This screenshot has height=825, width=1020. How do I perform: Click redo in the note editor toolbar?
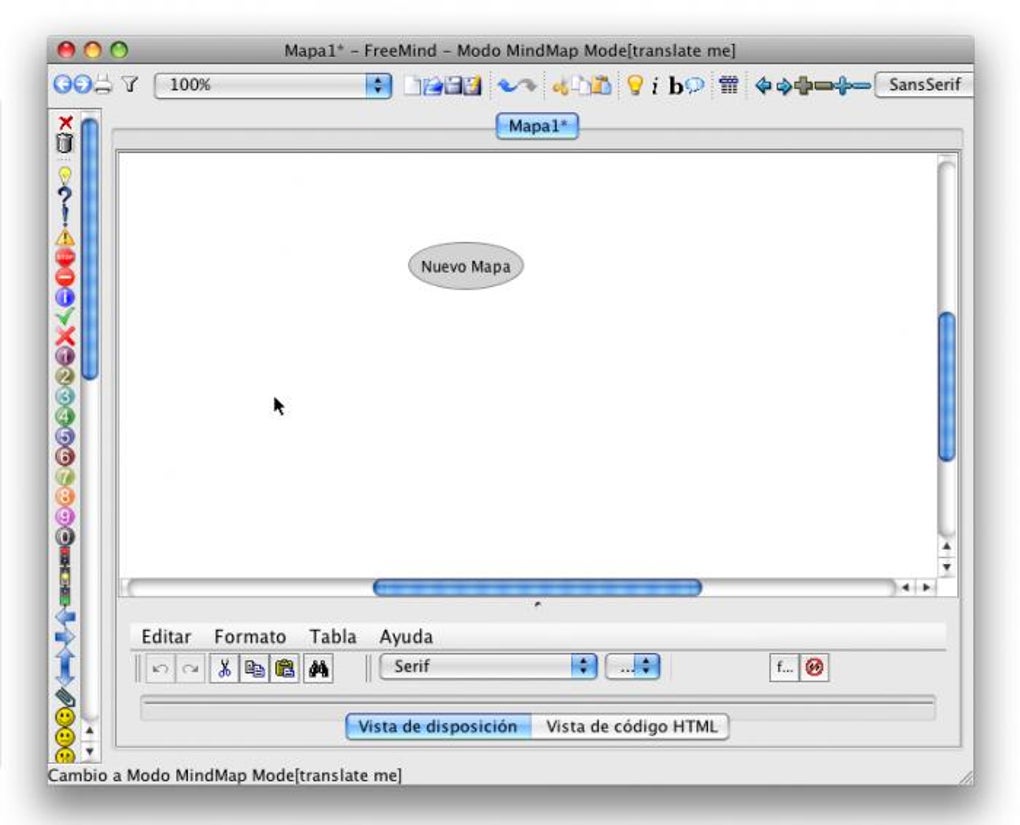190,668
